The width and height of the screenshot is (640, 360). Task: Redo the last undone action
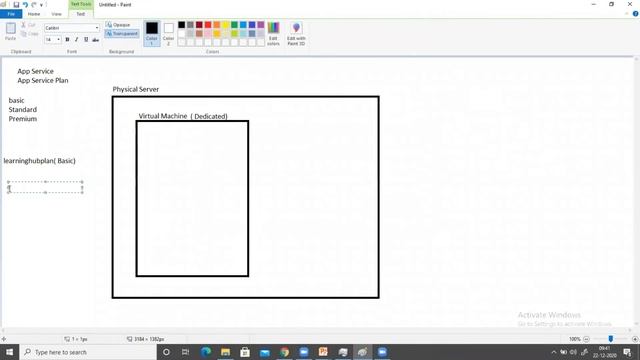tap(34, 4)
